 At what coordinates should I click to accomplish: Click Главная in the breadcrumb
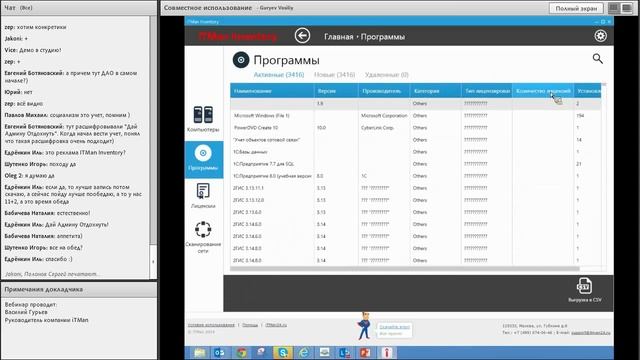pos(338,37)
